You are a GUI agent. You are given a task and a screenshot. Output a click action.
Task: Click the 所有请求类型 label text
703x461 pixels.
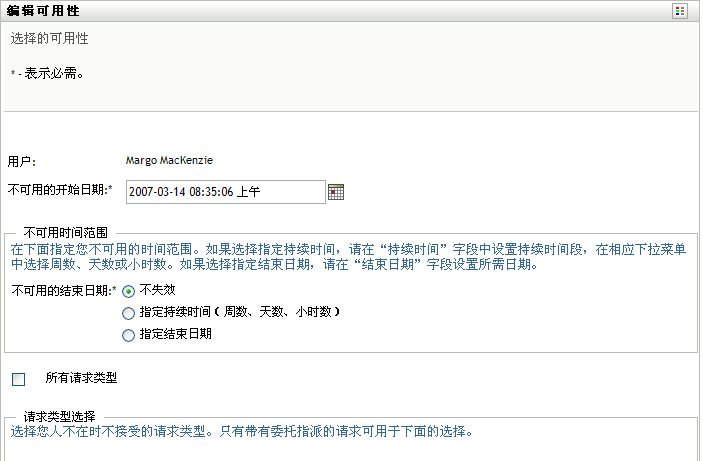(81, 378)
